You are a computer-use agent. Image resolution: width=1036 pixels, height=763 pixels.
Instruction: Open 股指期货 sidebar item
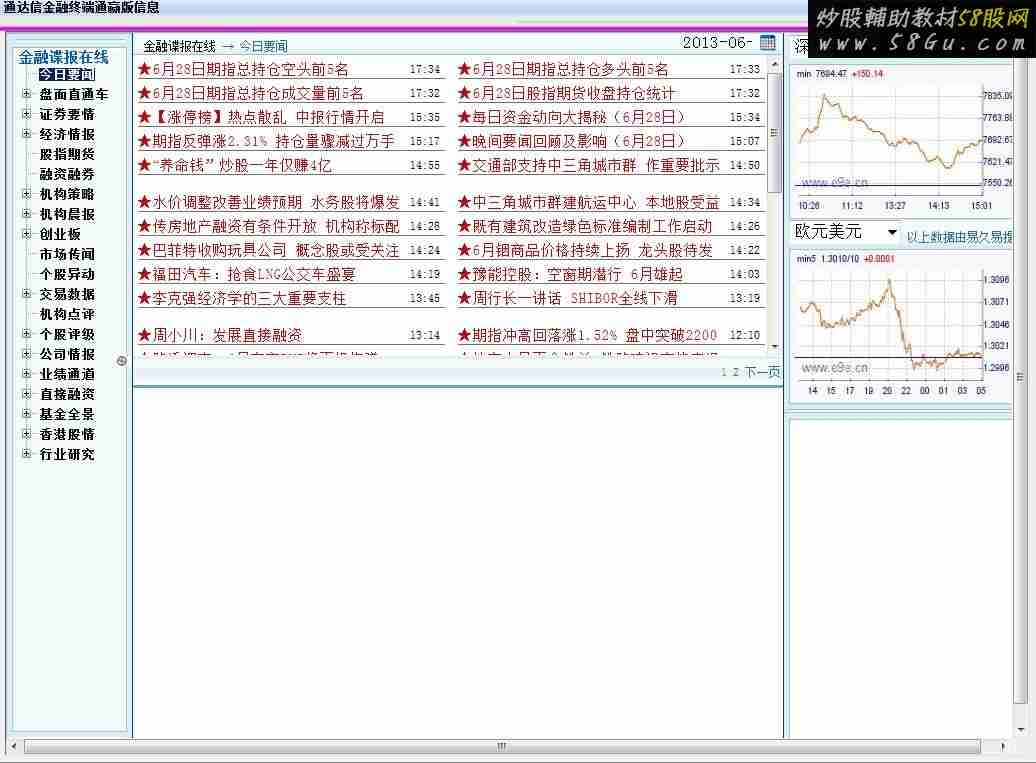point(67,154)
